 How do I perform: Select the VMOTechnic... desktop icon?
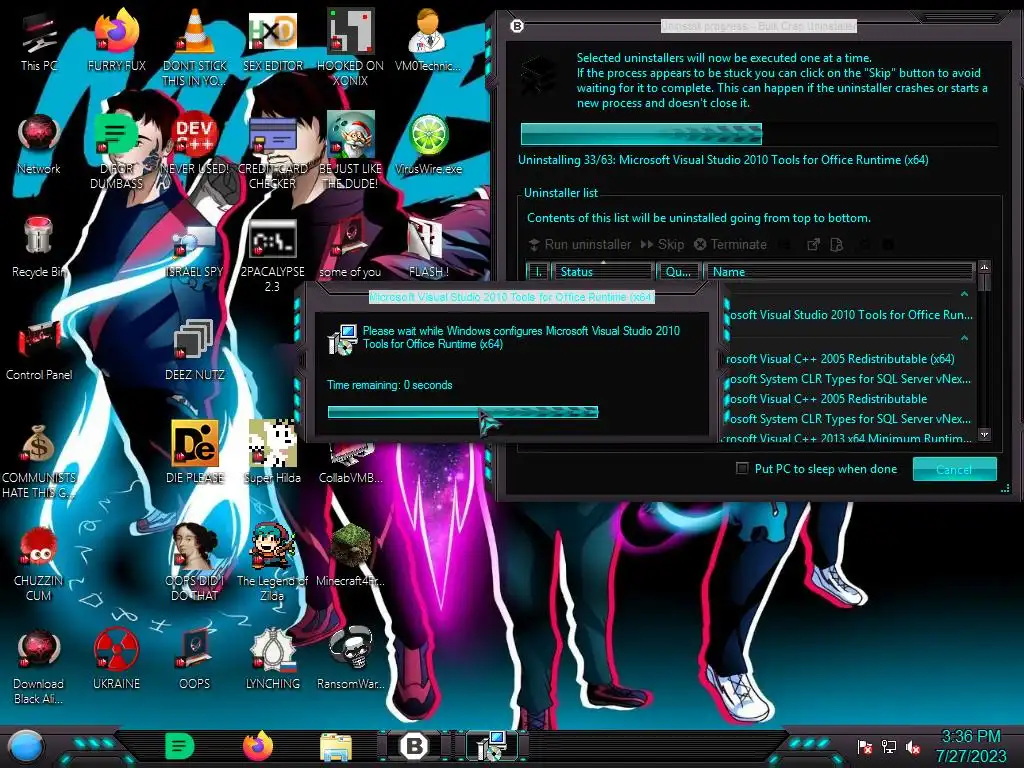428,42
